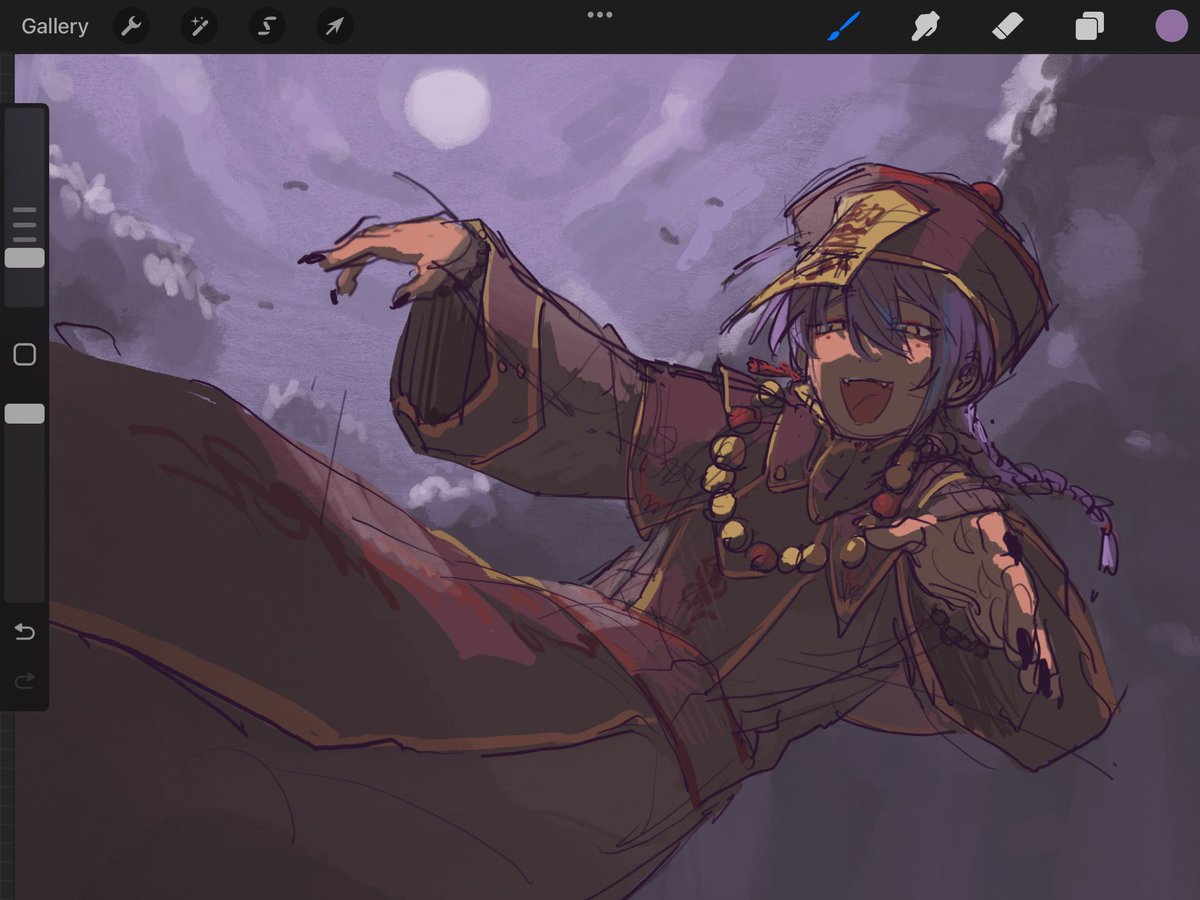Screen dimensions: 1200x900
Task: Open the Layers panel
Action: (x=1089, y=26)
